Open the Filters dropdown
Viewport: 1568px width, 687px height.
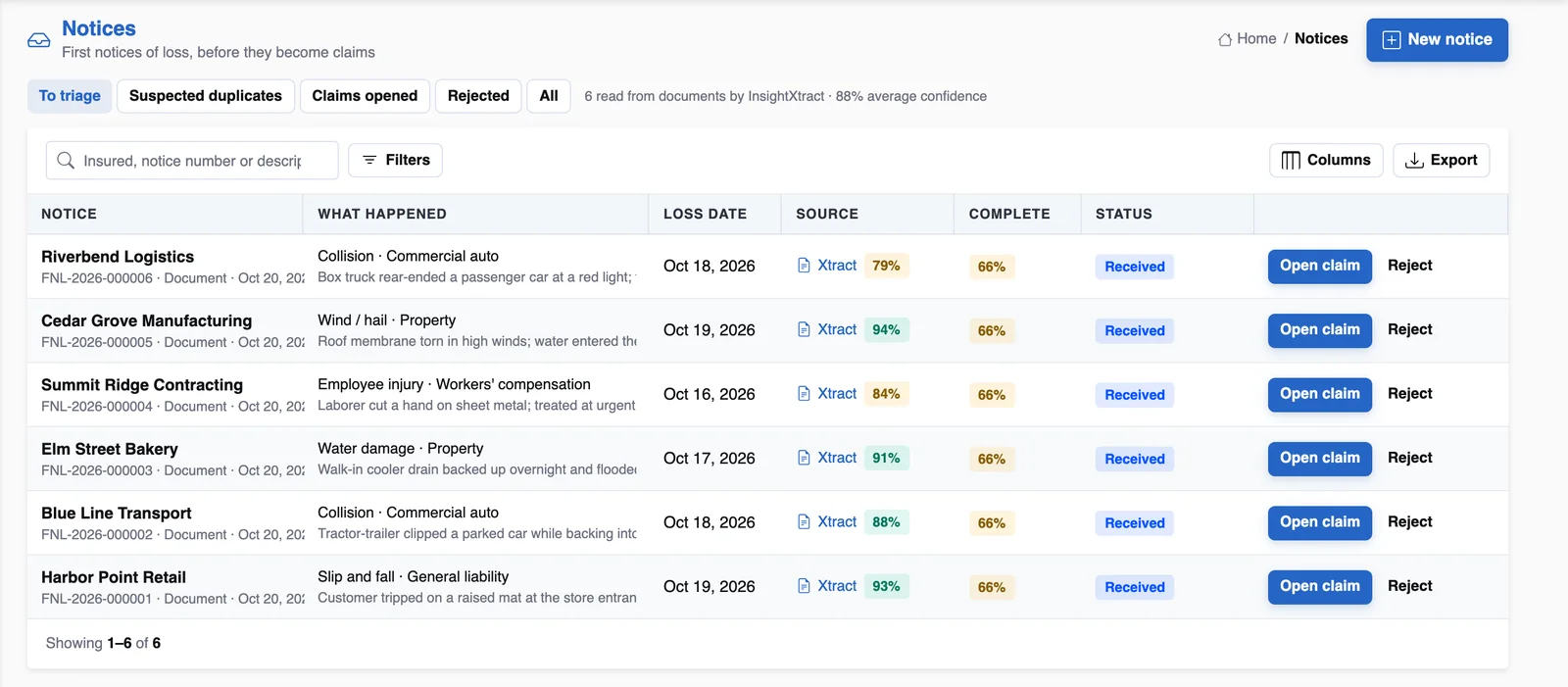(x=395, y=160)
